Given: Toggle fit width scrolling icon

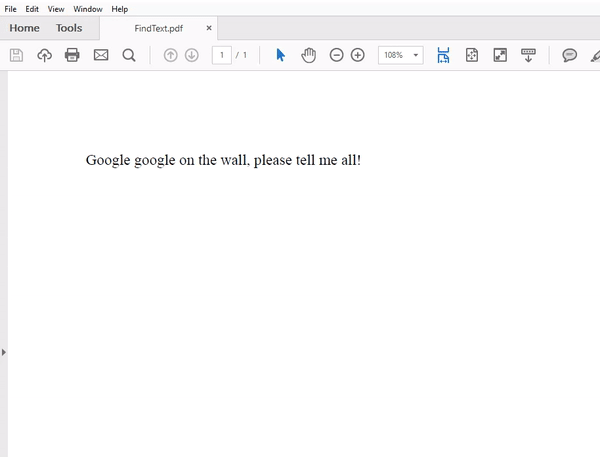Looking at the screenshot, I should [443, 55].
